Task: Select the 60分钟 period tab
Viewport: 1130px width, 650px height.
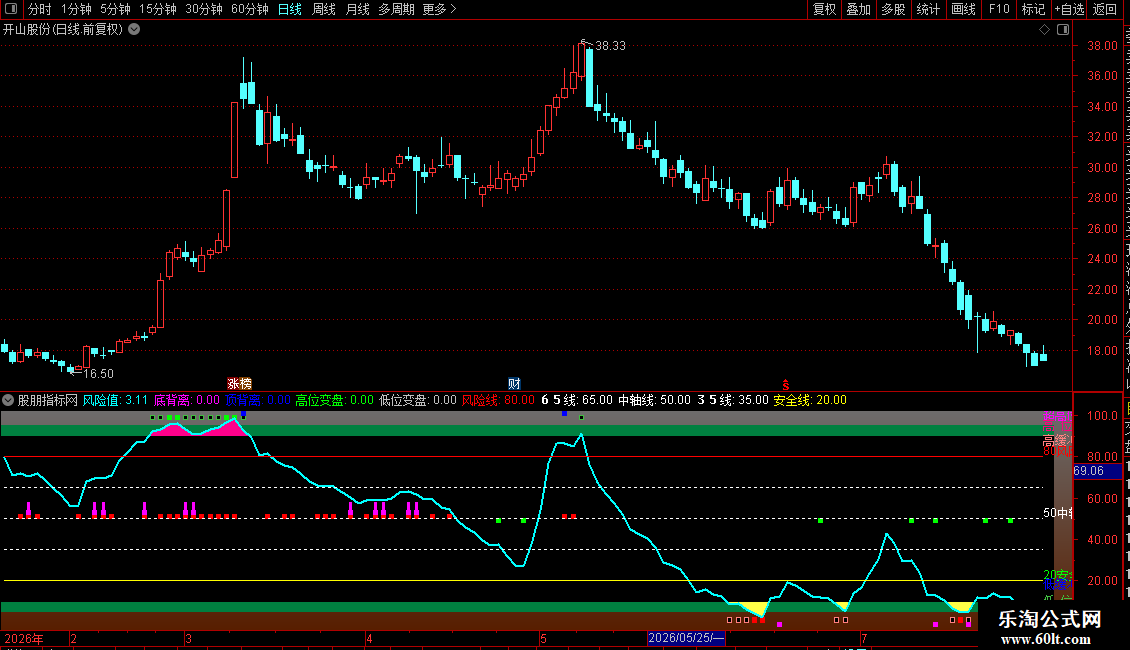Action: [x=250, y=9]
